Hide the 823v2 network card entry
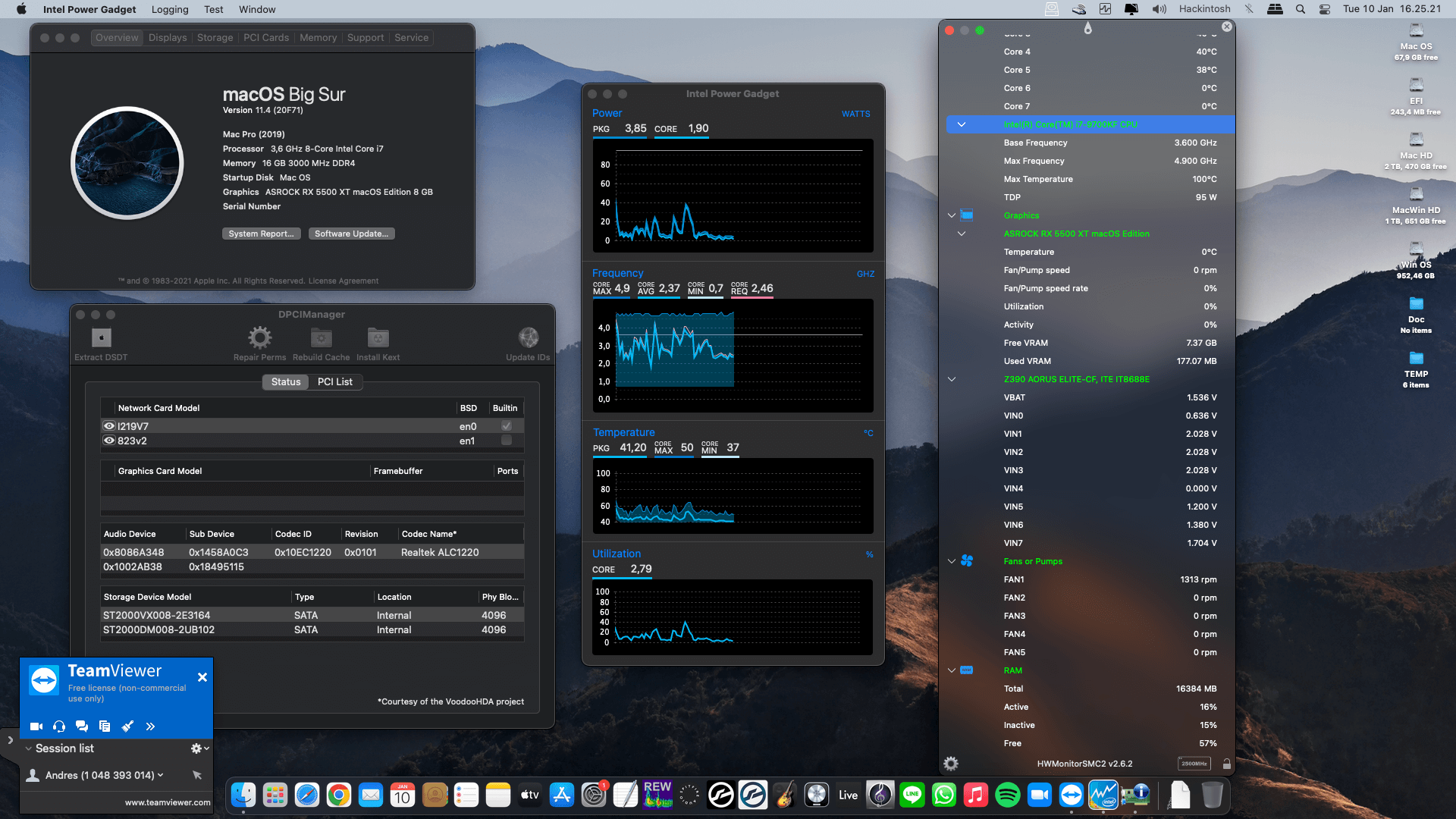Screen dimensions: 1456x819 coord(108,440)
